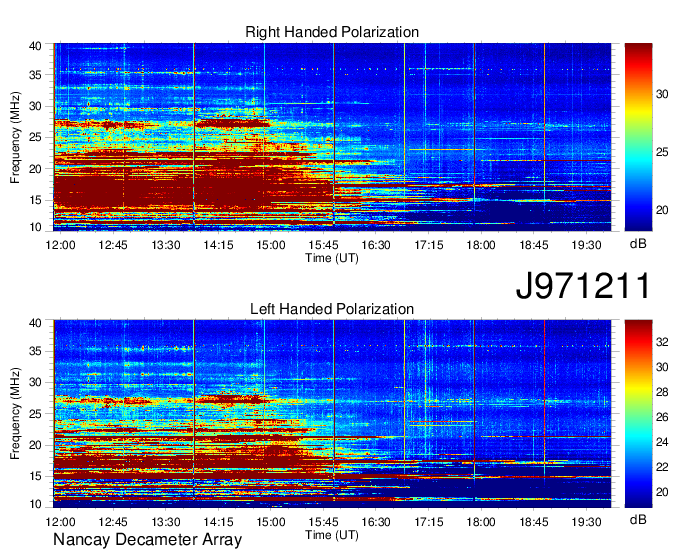The height and width of the screenshot is (552, 680).
Task: Click the 16:30 time tick on Left Handed plot
Action: click(x=376, y=522)
